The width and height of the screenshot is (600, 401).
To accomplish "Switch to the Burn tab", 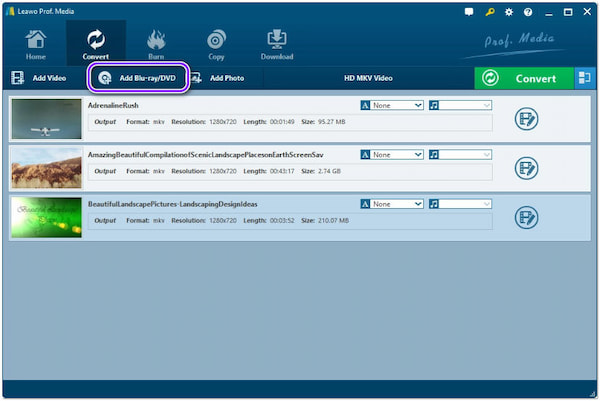I will [x=156, y=43].
